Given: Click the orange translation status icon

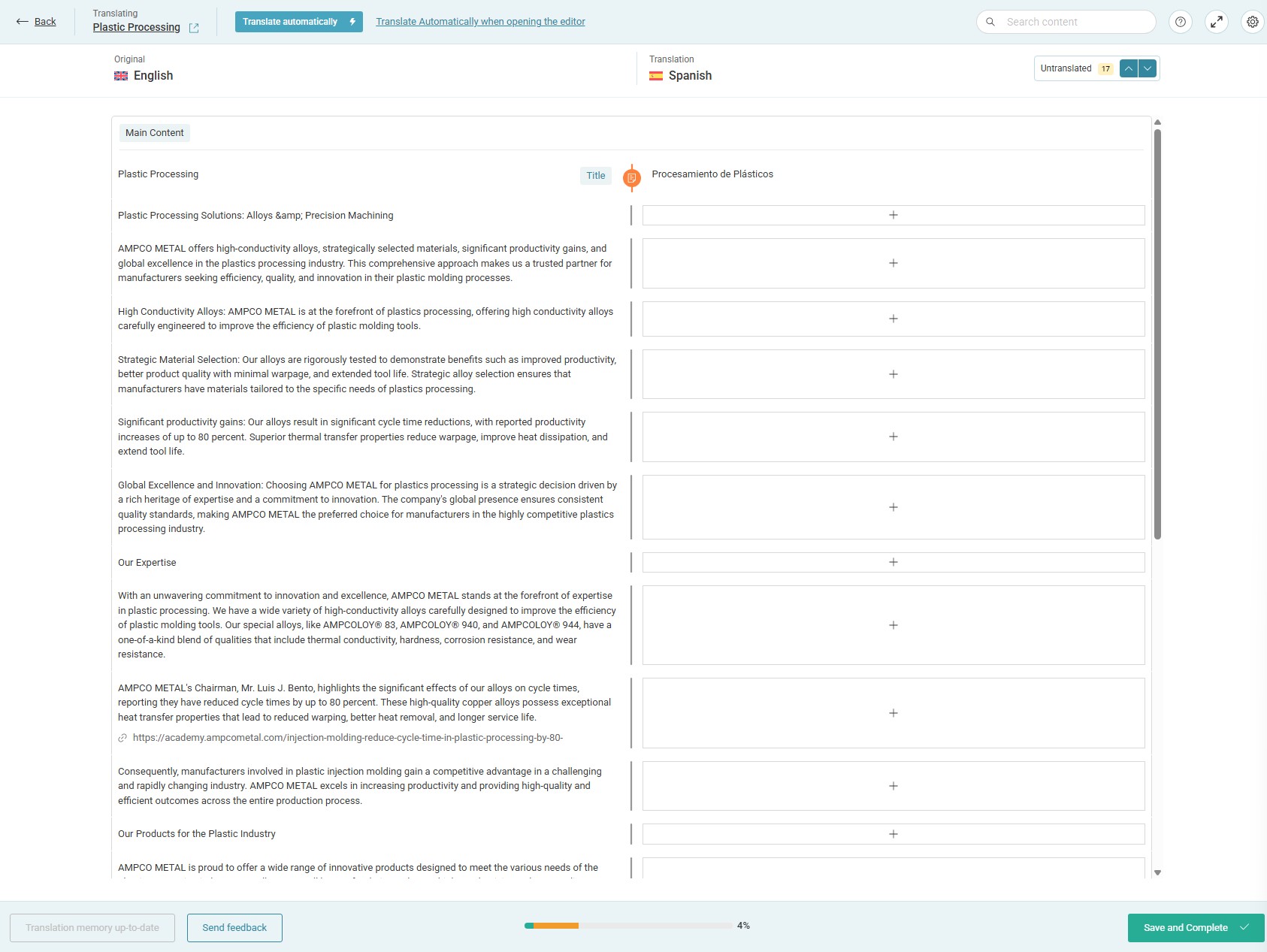Looking at the screenshot, I should 632,178.
